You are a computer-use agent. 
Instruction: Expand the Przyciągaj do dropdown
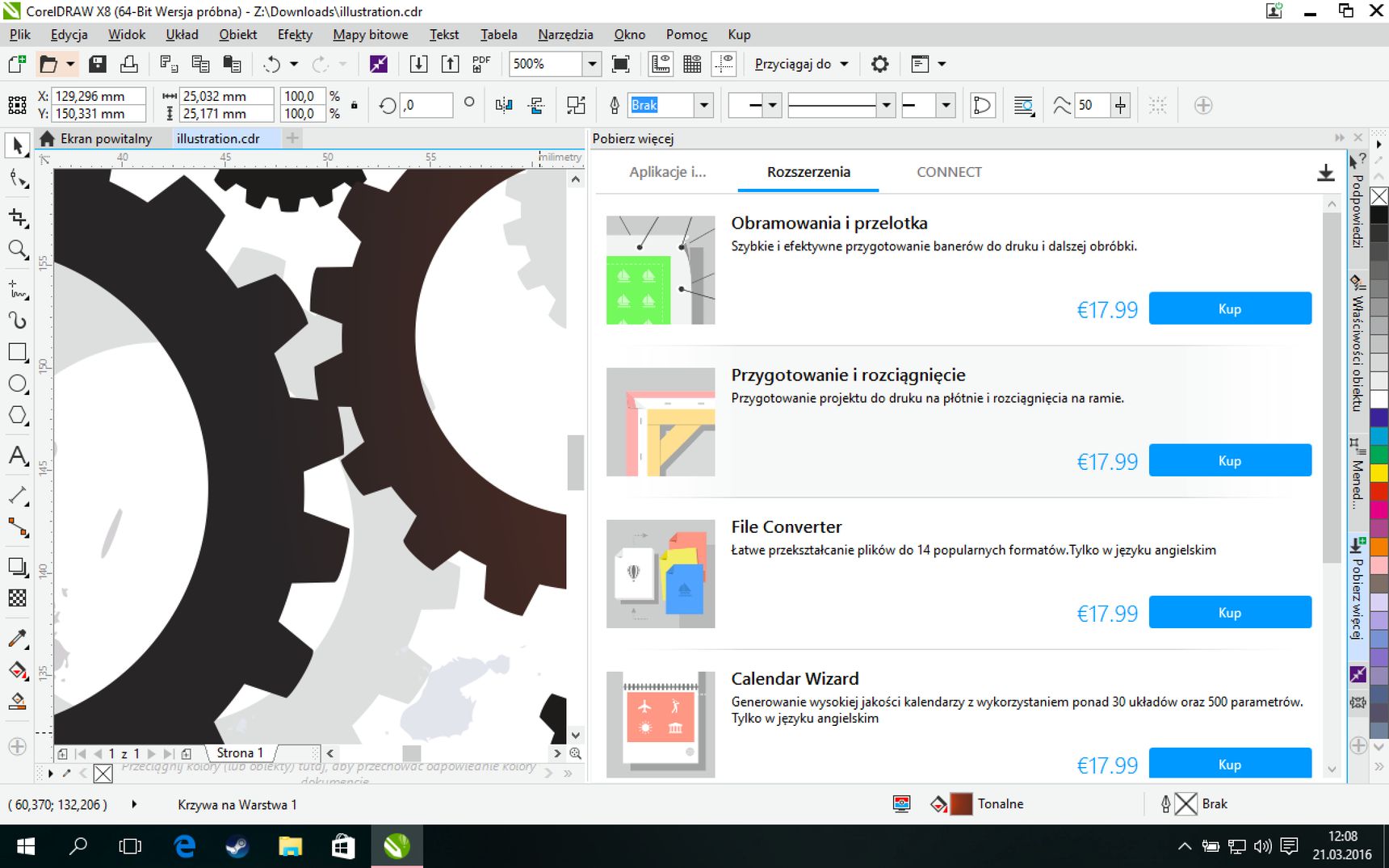(844, 64)
